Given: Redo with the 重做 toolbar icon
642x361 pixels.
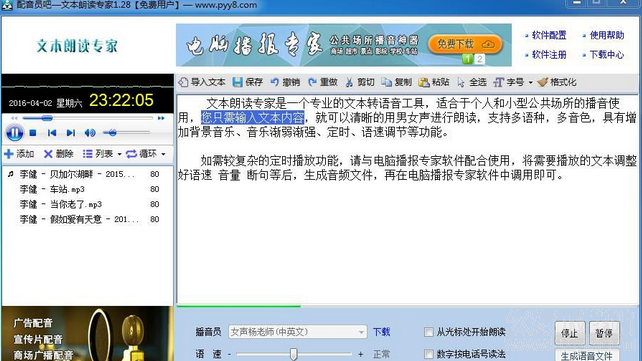Looking at the screenshot, I should (323, 82).
